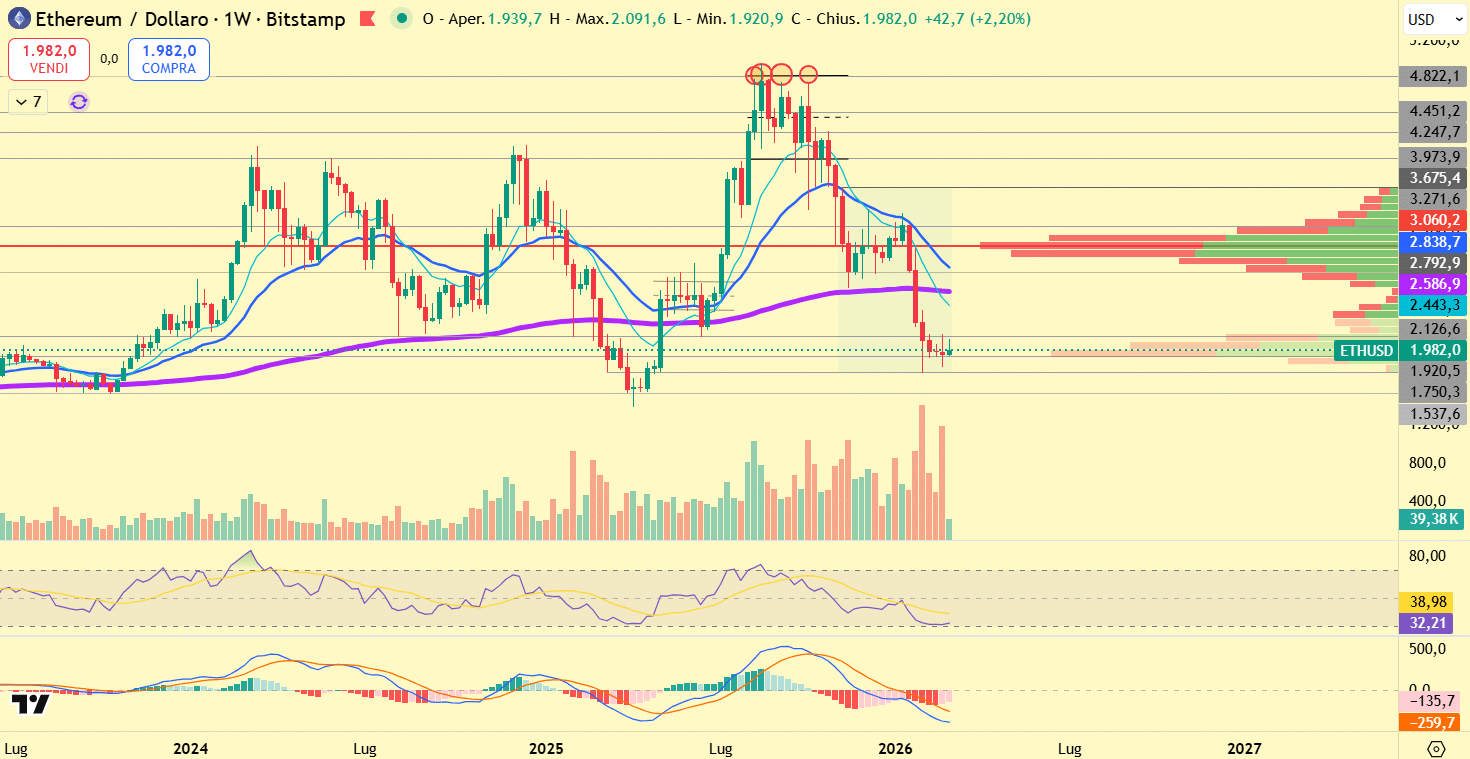Toggle the red flag beside the symbol title
Viewport: 1470px width, 759px height.
[x=367, y=18]
